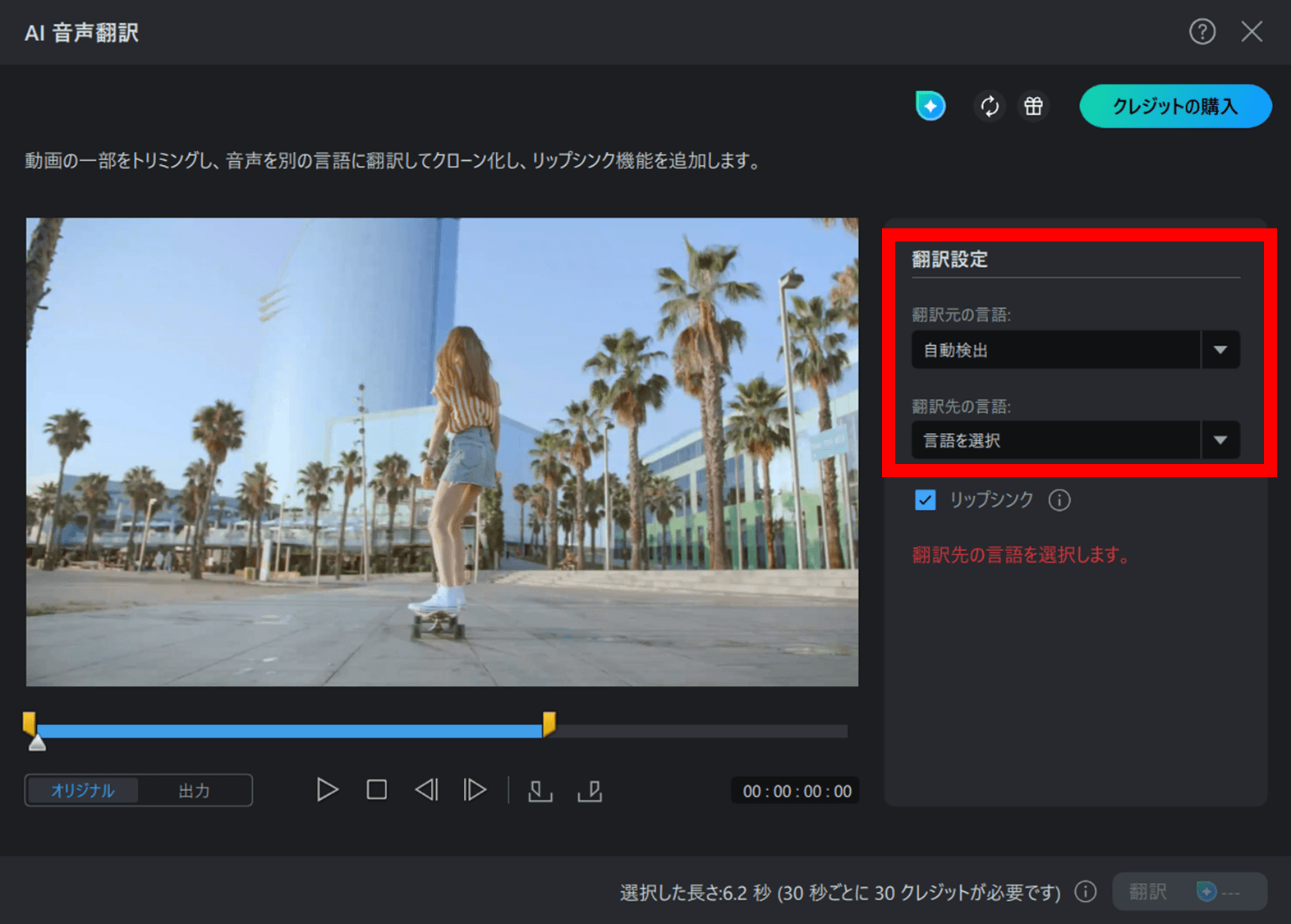Click the 自動検出 source language box
The image size is (1291, 924).
[1055, 350]
